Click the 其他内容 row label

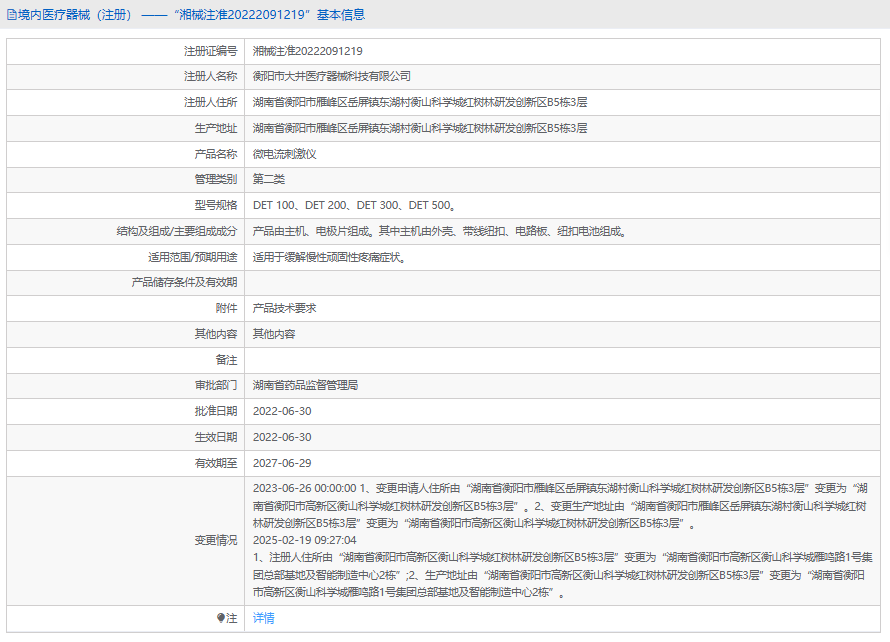[216, 334]
